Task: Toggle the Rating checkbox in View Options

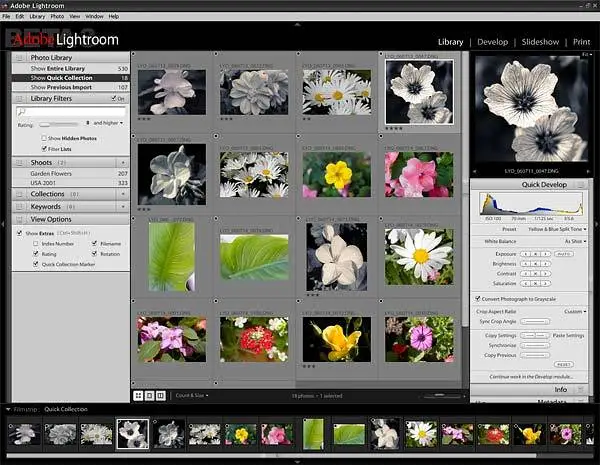Action: click(36, 254)
